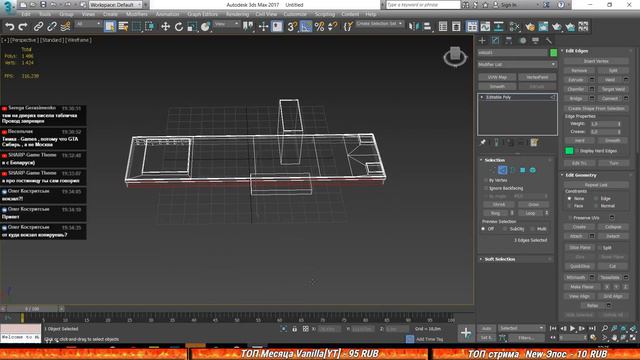The height and width of the screenshot is (360, 640).
Task: Click the Unlink Selection icon
Action: (x=52, y=27)
